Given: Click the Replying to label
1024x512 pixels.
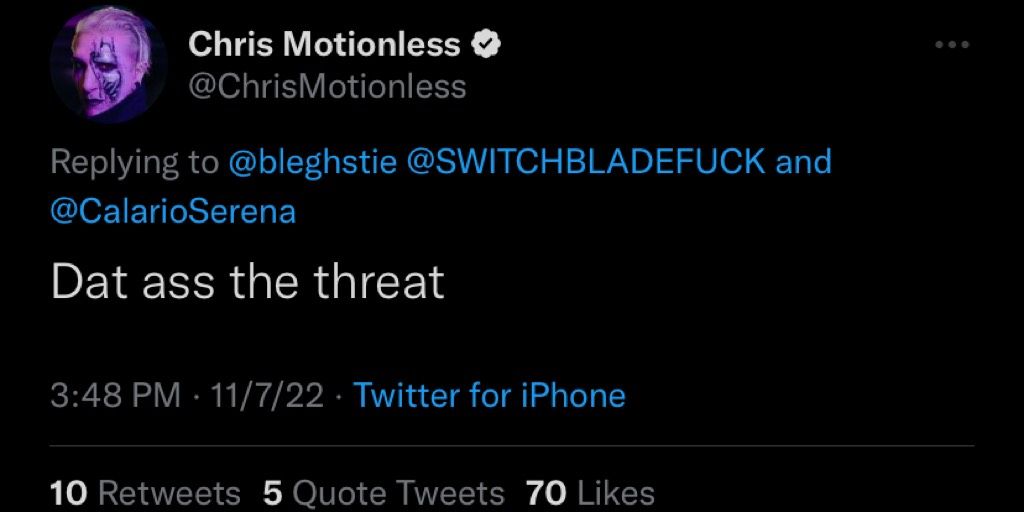Looking at the screenshot, I should point(135,162).
